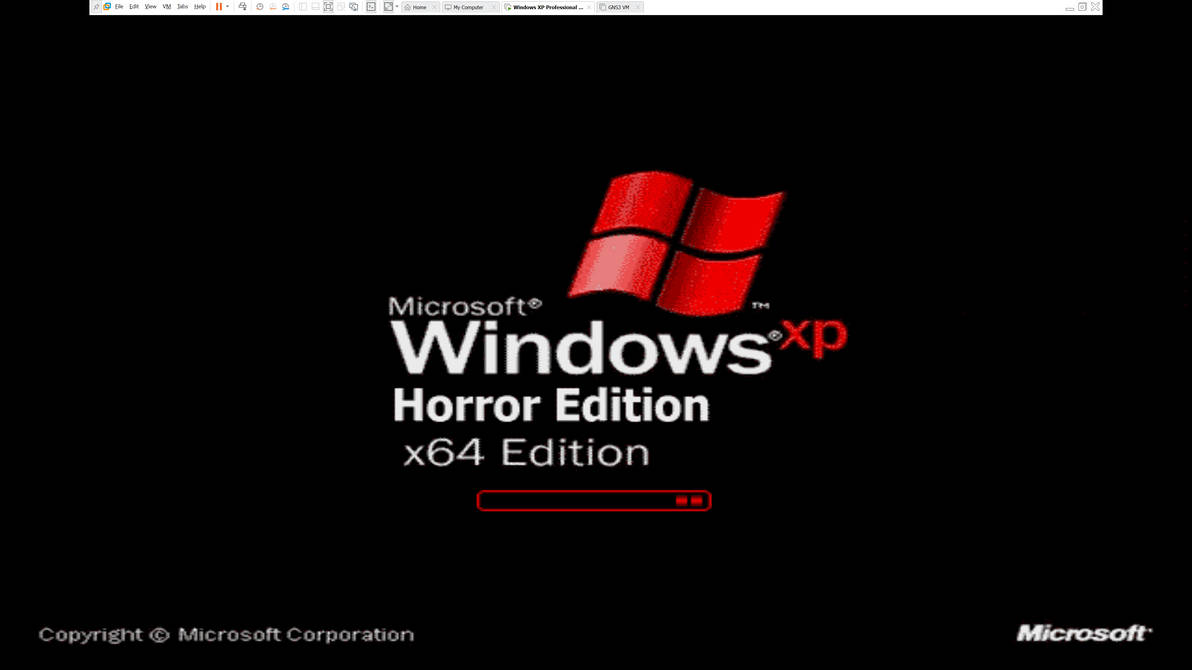Click the revert to snapshot icon

click(x=273, y=7)
